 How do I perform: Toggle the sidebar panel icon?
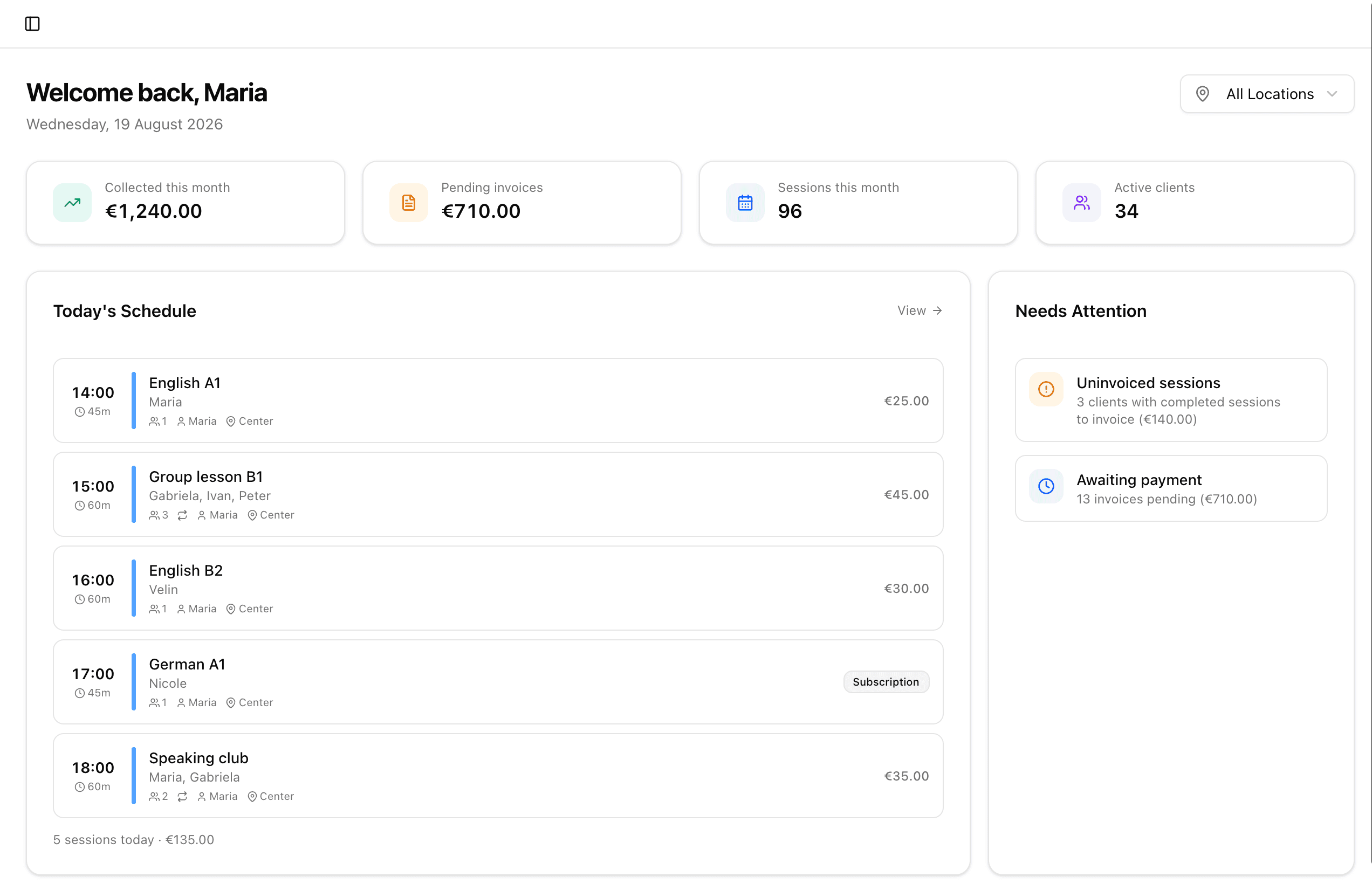[x=32, y=24]
